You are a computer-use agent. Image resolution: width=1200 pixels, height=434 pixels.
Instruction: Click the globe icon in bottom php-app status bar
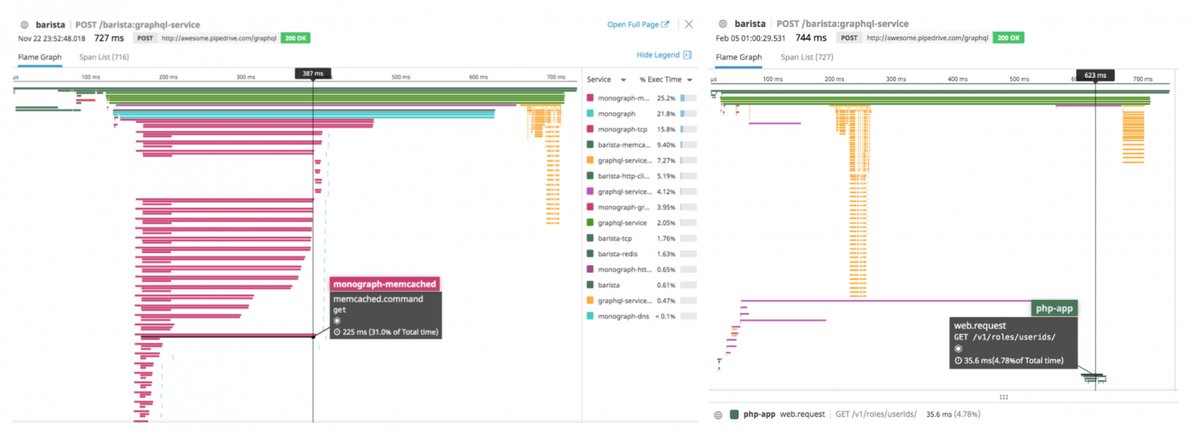[718, 414]
